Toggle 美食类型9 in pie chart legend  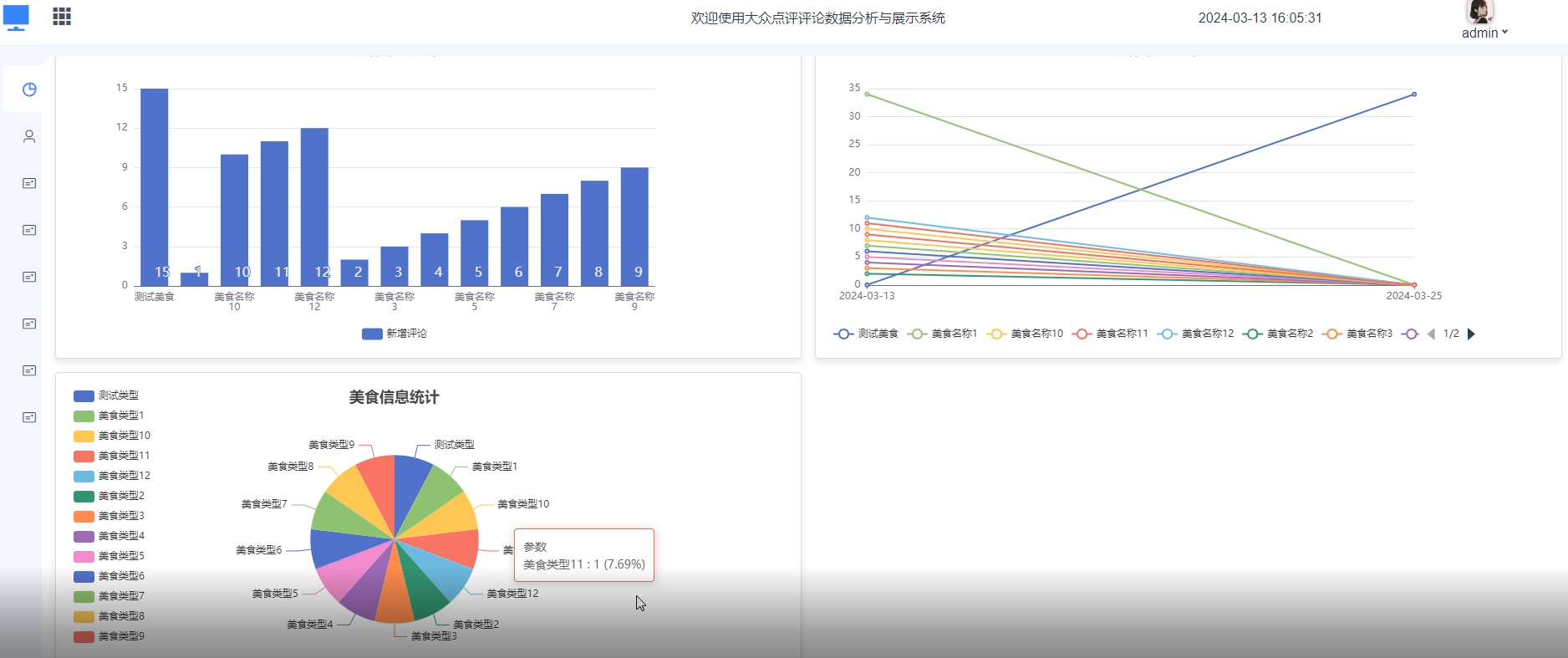tap(109, 636)
